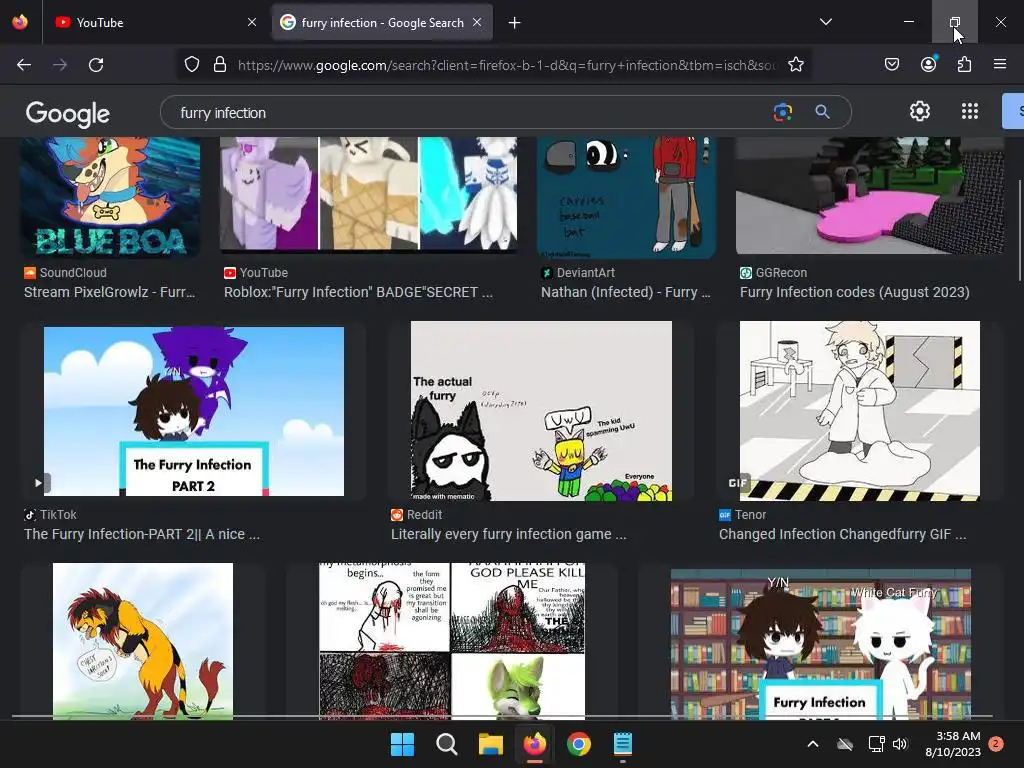Follow 'Changed Infection Changedfurry GIF' link

(842, 534)
